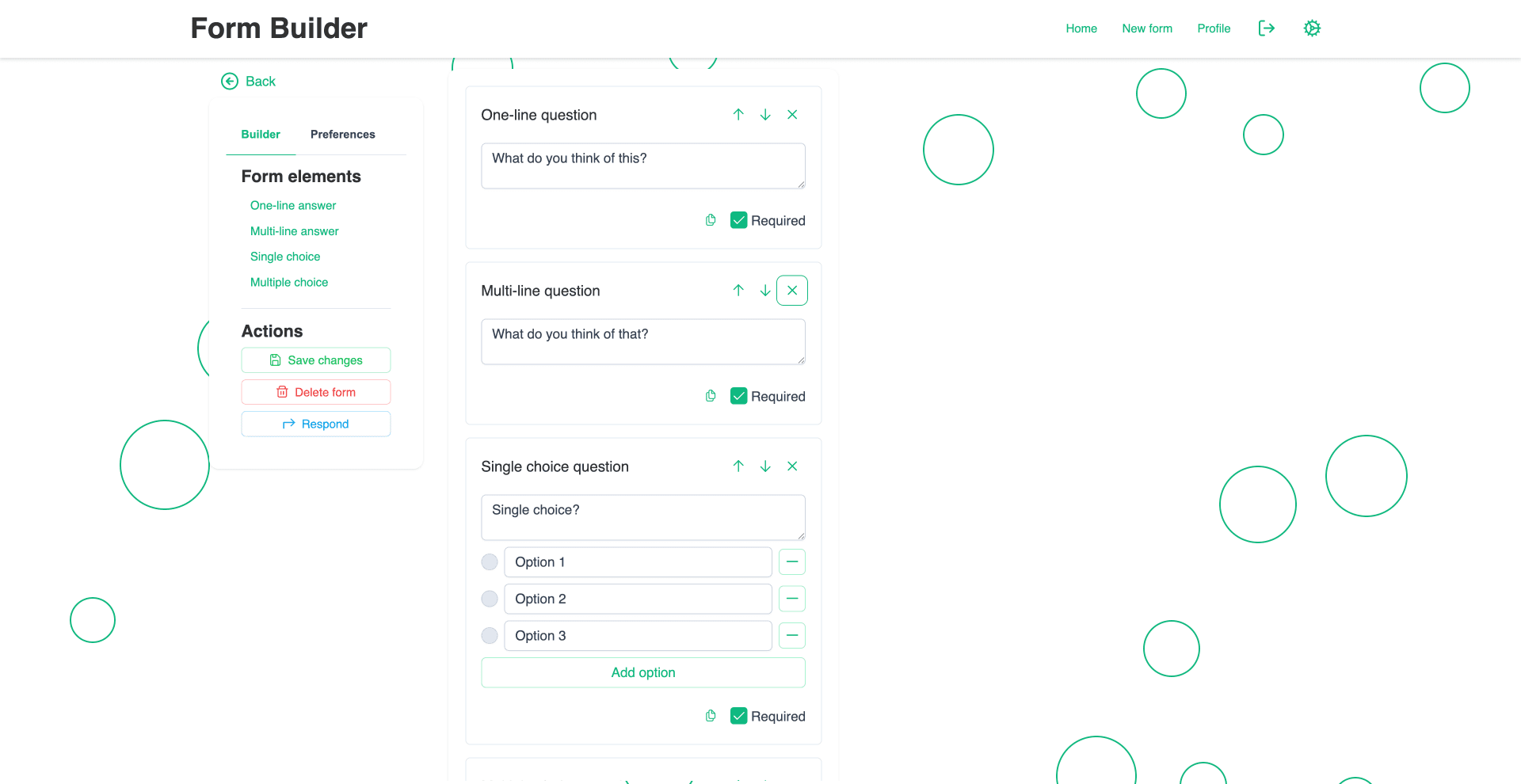
Task: Click the back arrow icon
Action: (229, 81)
